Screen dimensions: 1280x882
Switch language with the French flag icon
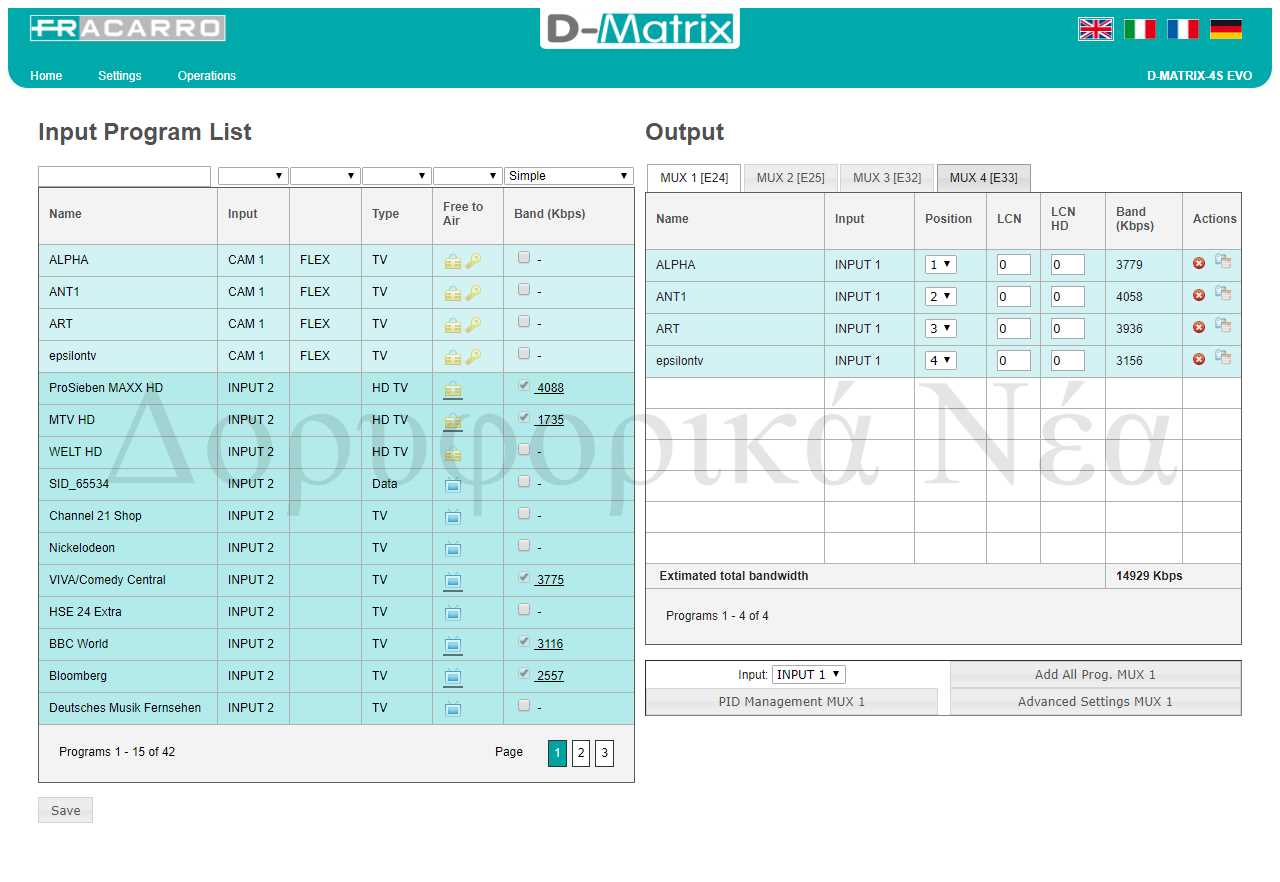coord(1183,29)
